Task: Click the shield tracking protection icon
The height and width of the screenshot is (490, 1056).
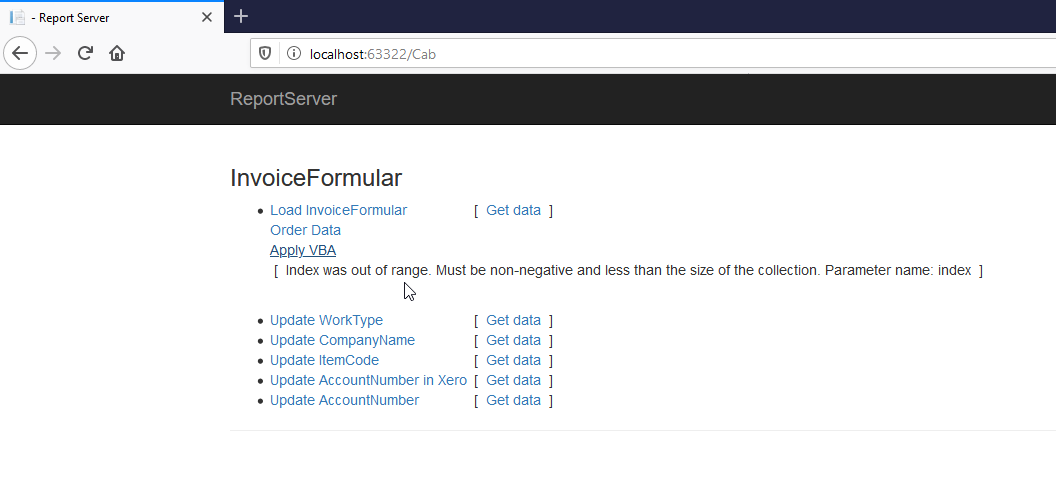Action: coord(265,53)
